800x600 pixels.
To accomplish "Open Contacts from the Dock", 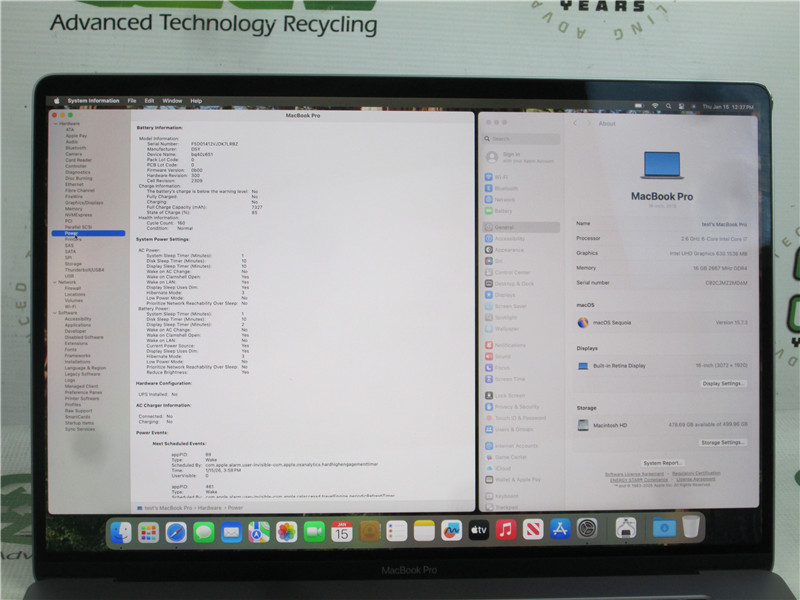I will (x=369, y=532).
